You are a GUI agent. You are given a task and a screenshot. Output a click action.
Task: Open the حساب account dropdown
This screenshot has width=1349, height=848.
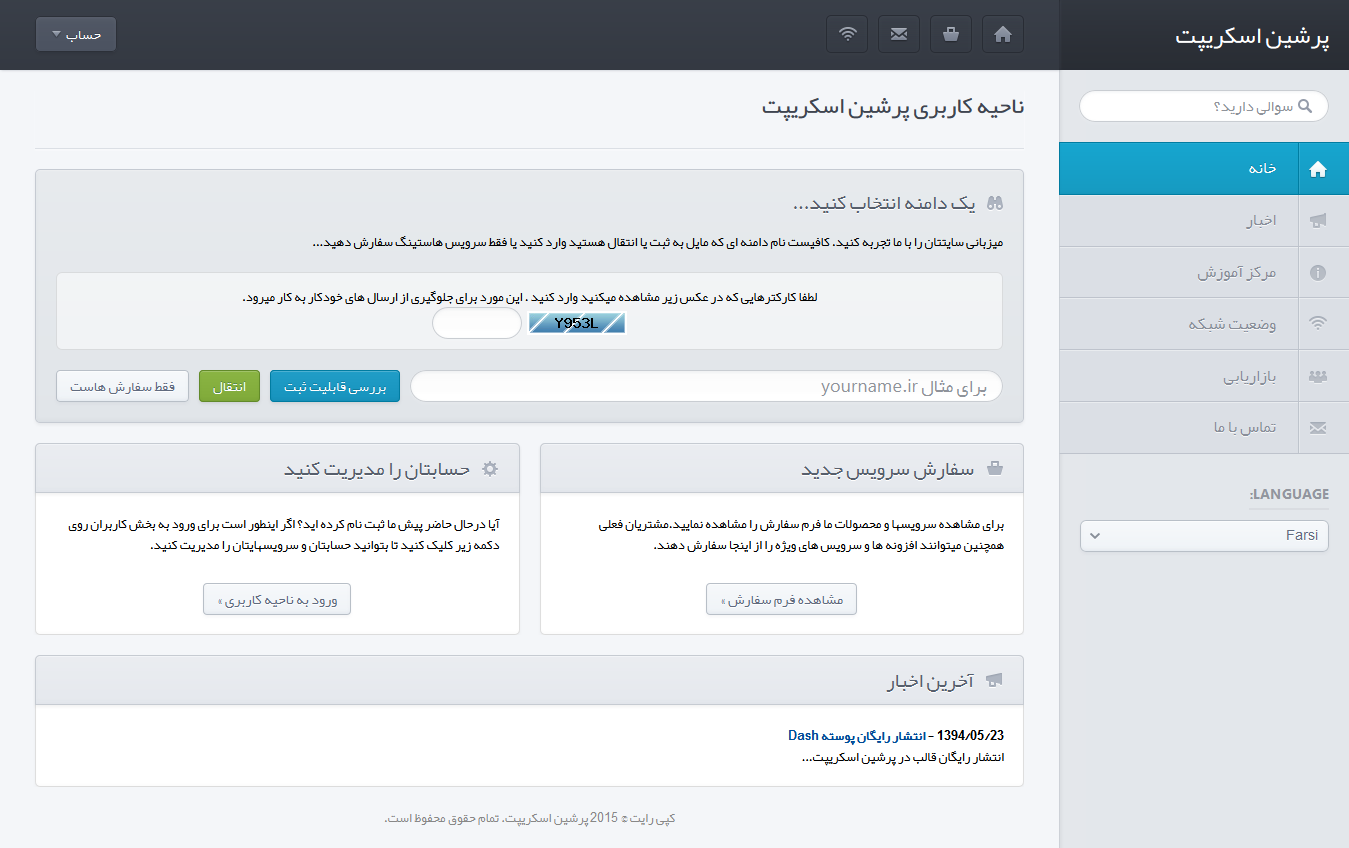pos(76,34)
